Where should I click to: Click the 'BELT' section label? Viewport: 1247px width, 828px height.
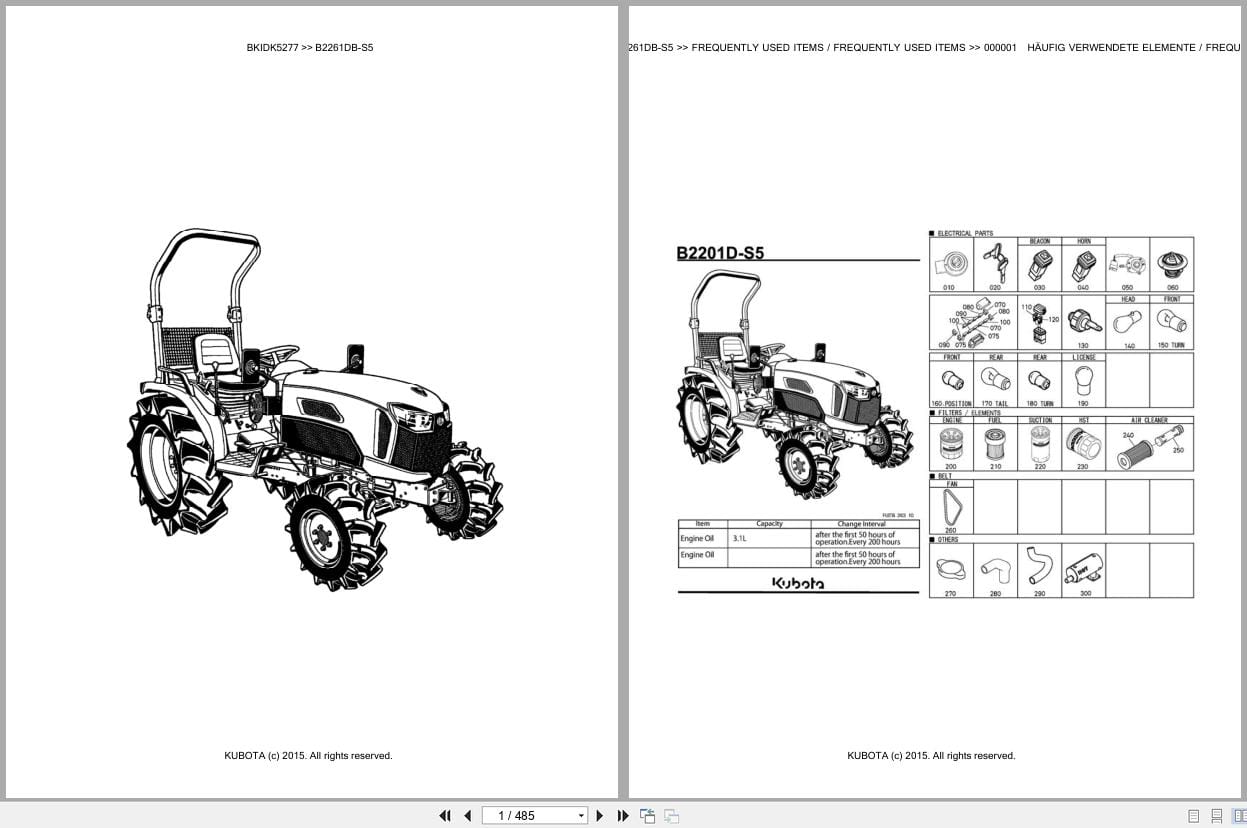click(x=947, y=477)
